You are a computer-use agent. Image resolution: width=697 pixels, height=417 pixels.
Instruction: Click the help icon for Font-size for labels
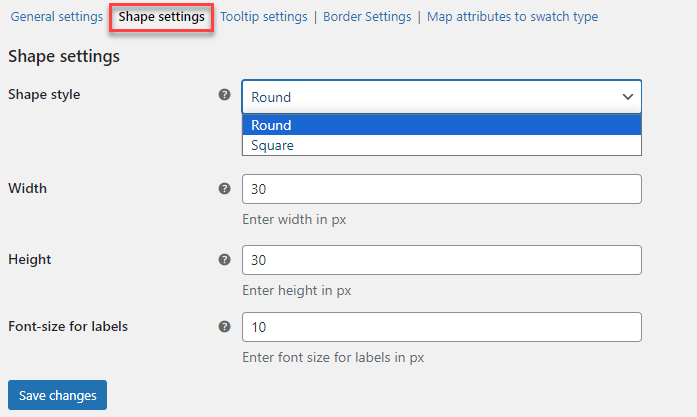224,326
